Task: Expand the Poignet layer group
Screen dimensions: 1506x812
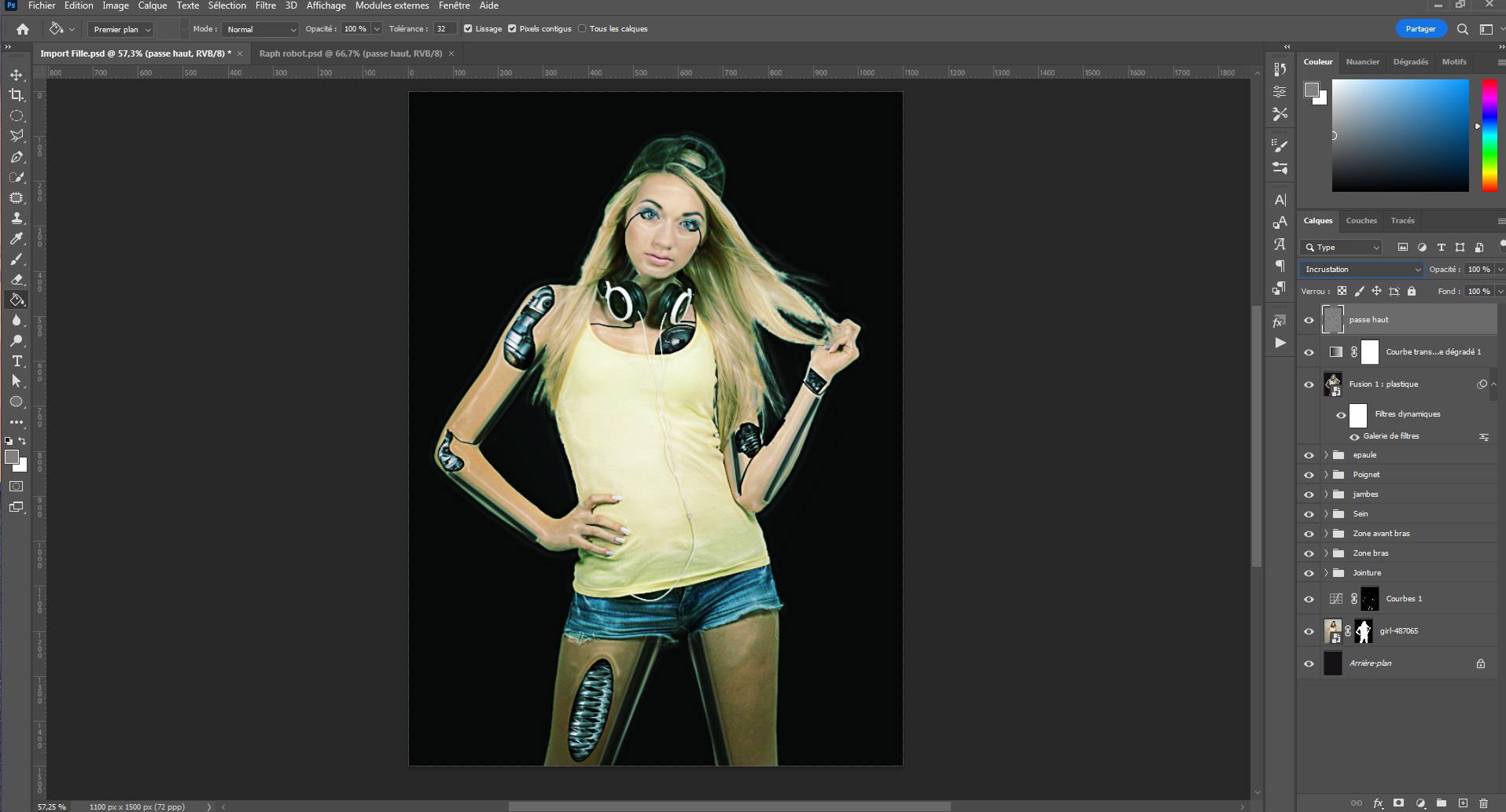Action: (1326, 475)
